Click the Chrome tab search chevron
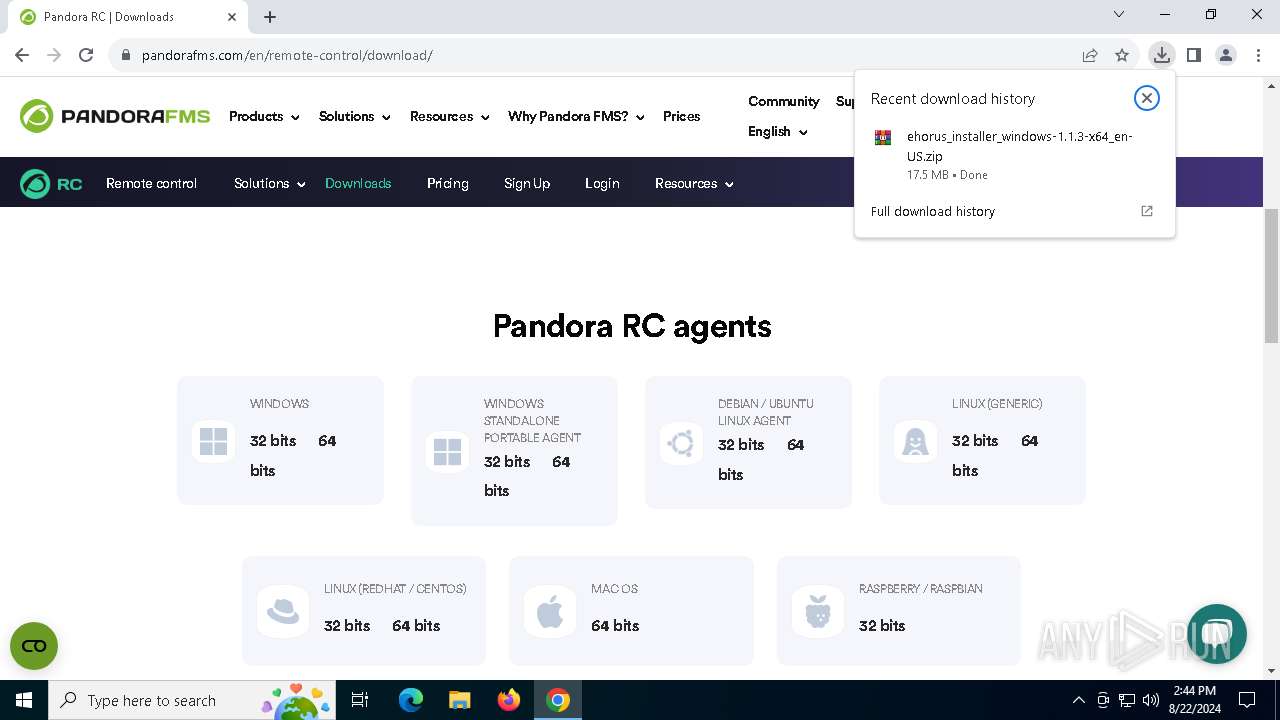The image size is (1280, 720). (1119, 15)
